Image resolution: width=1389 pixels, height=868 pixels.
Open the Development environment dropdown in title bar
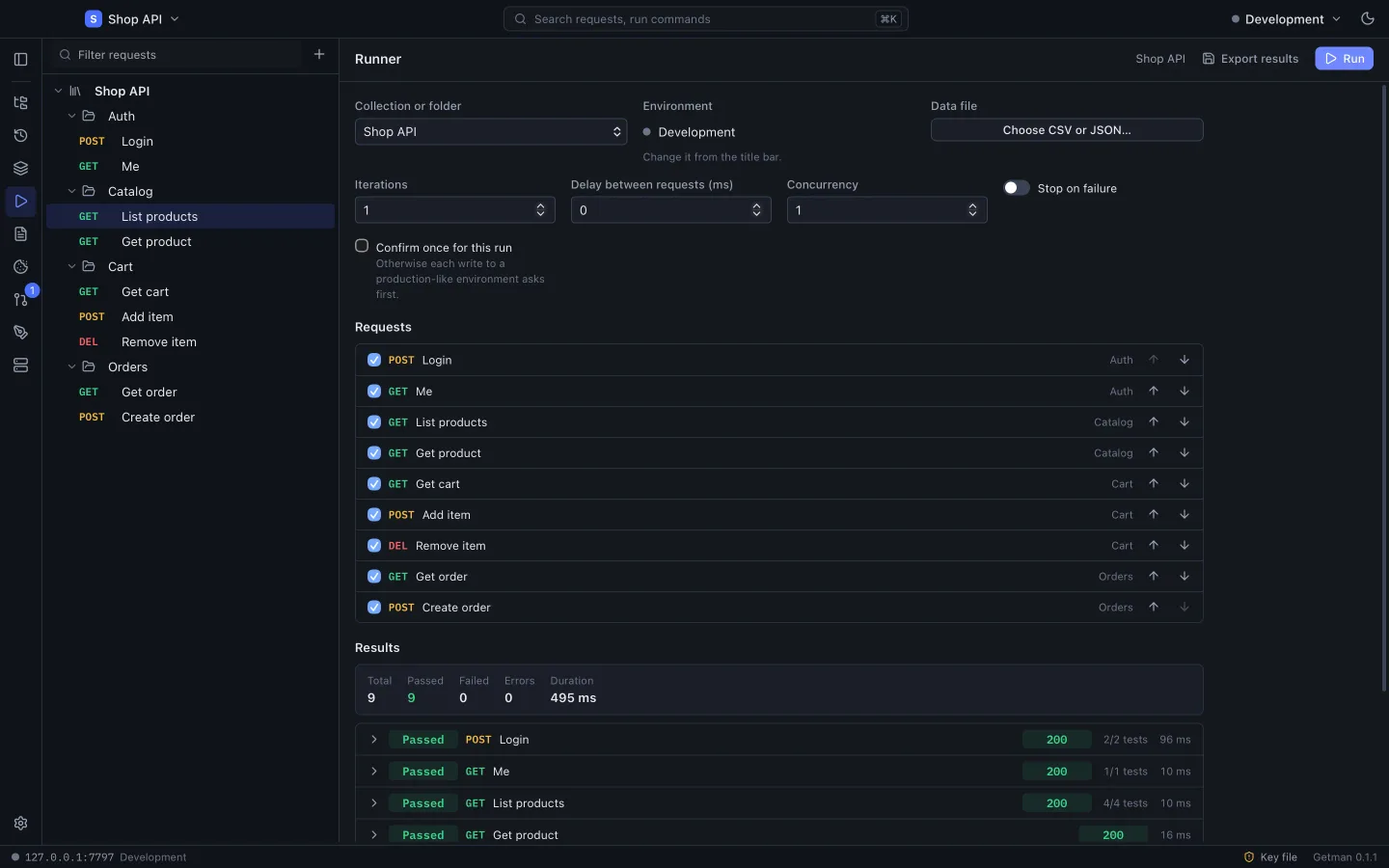click(1286, 19)
